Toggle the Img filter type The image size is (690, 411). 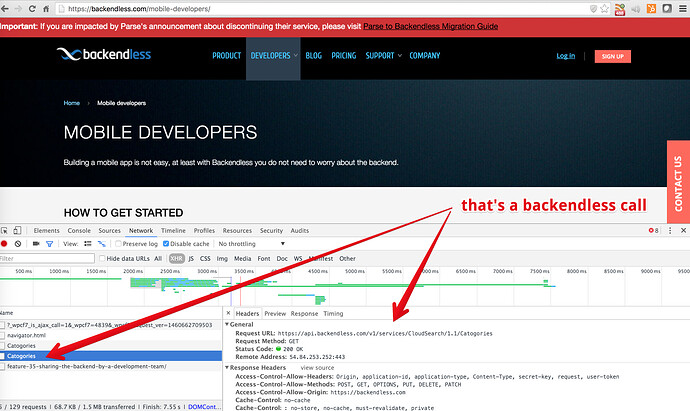coord(222,258)
